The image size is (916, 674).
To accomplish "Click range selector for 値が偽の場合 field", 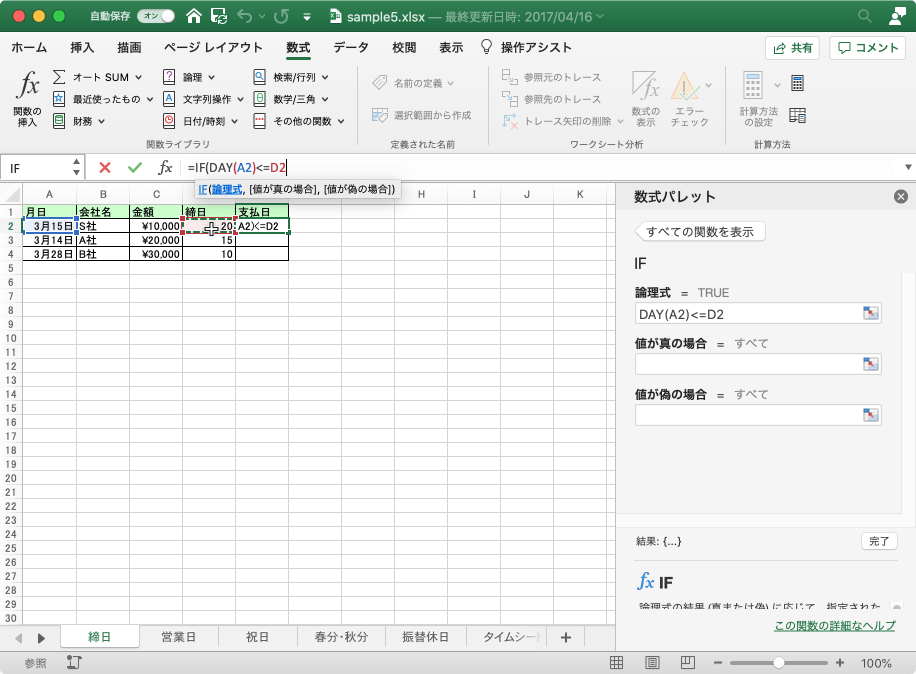I will click(870, 415).
